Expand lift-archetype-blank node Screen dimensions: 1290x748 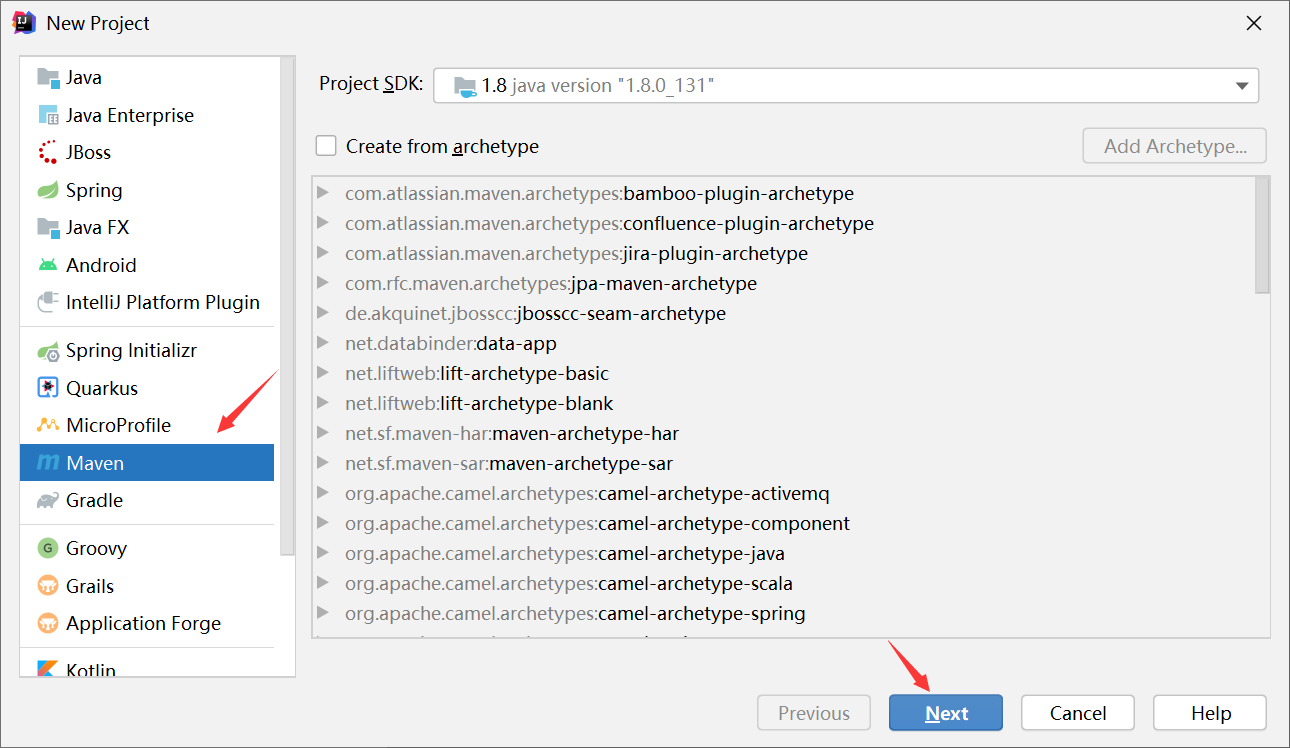pos(323,403)
